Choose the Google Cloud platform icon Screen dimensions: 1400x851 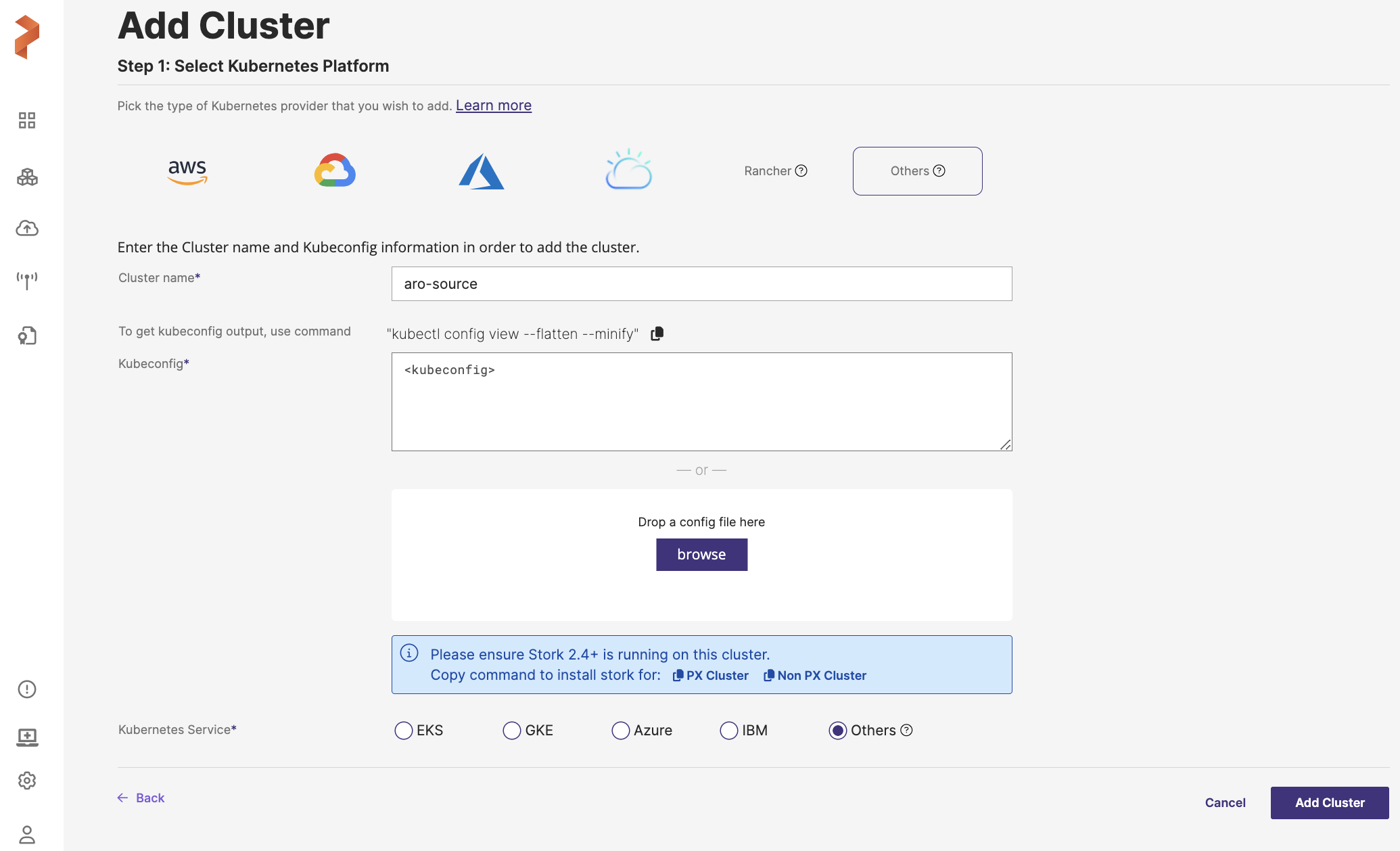(x=335, y=170)
